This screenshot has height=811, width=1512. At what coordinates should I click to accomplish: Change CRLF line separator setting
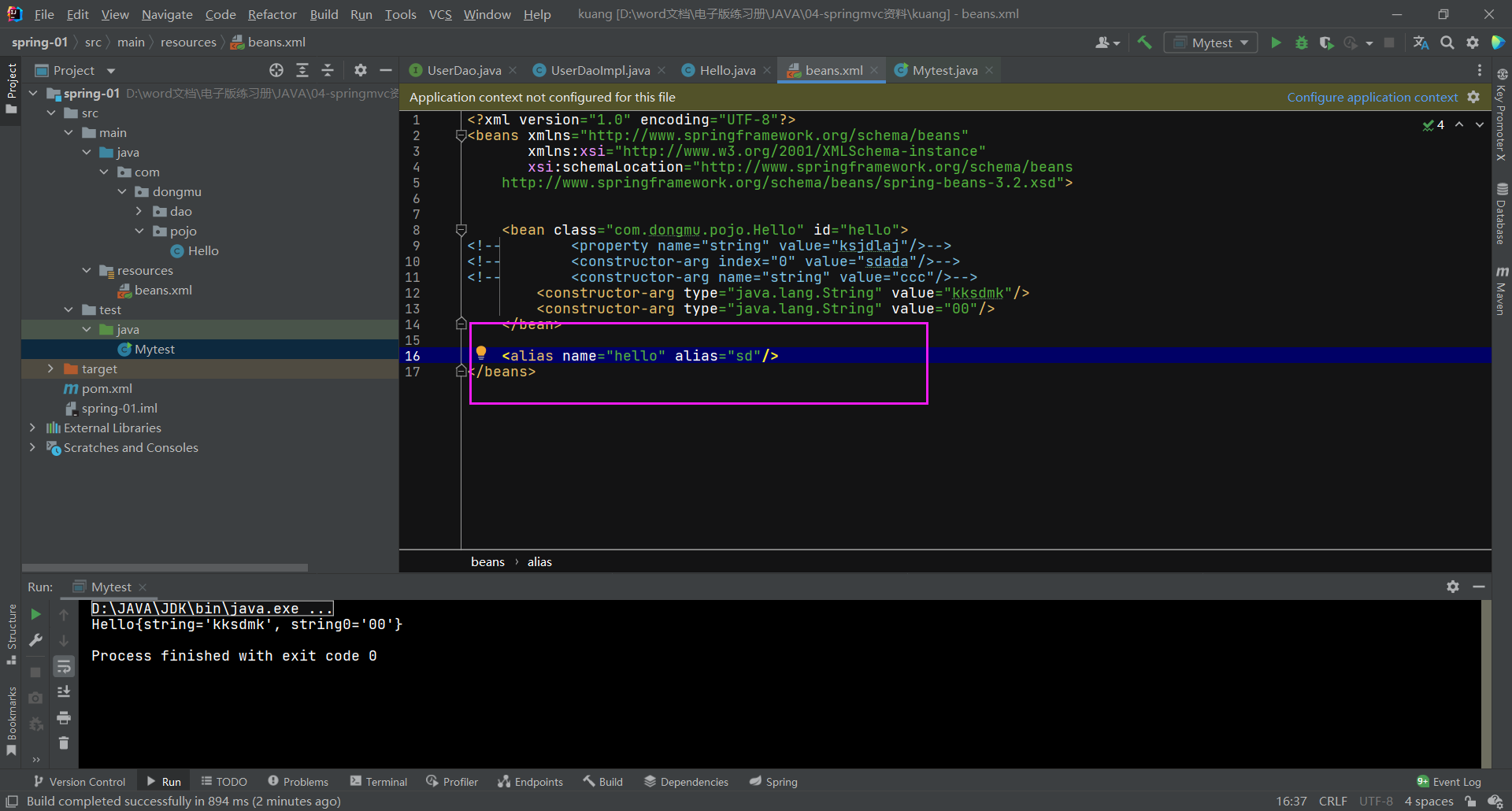[1332, 802]
